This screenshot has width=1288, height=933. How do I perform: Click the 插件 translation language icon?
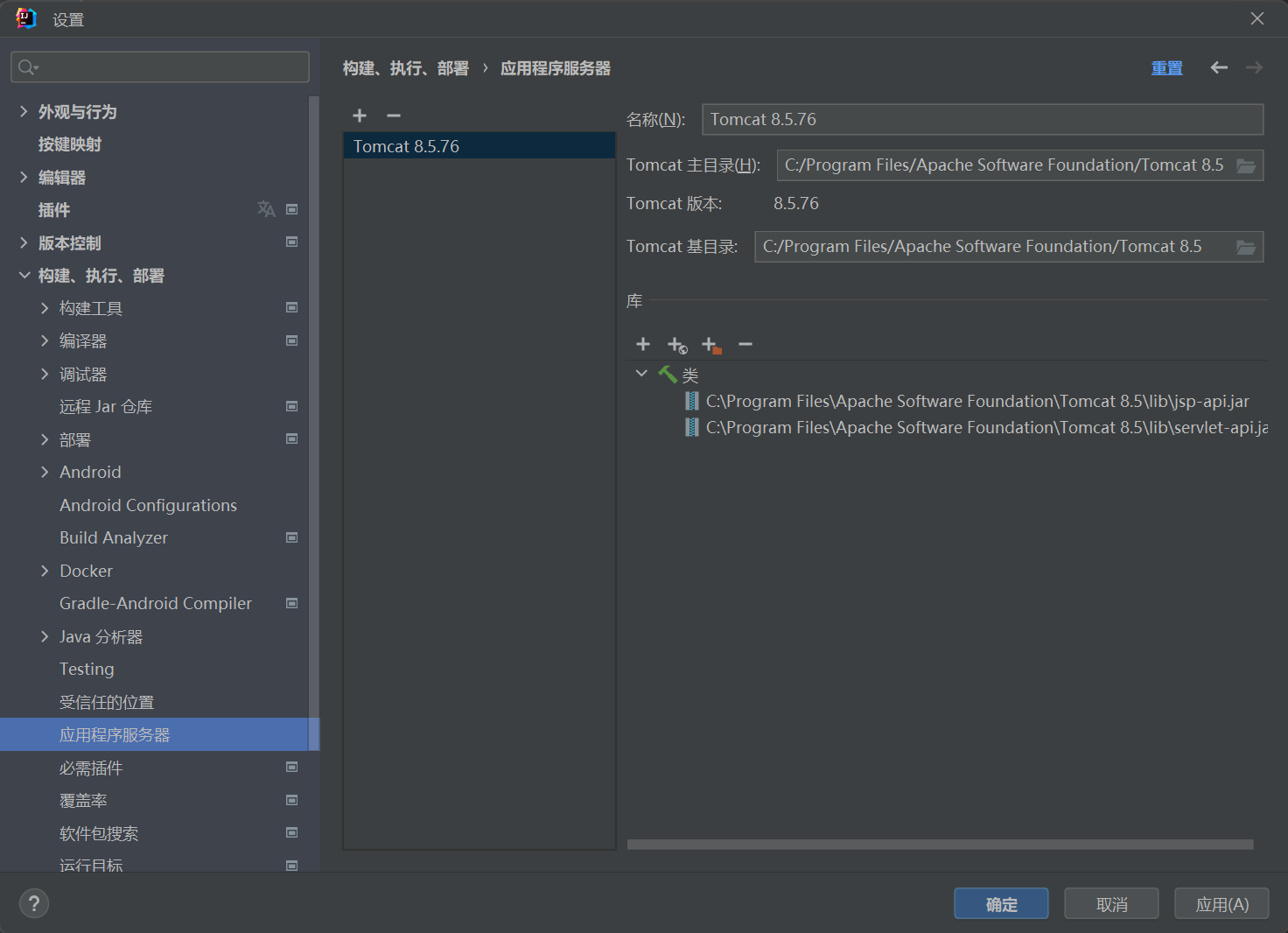coord(266,209)
